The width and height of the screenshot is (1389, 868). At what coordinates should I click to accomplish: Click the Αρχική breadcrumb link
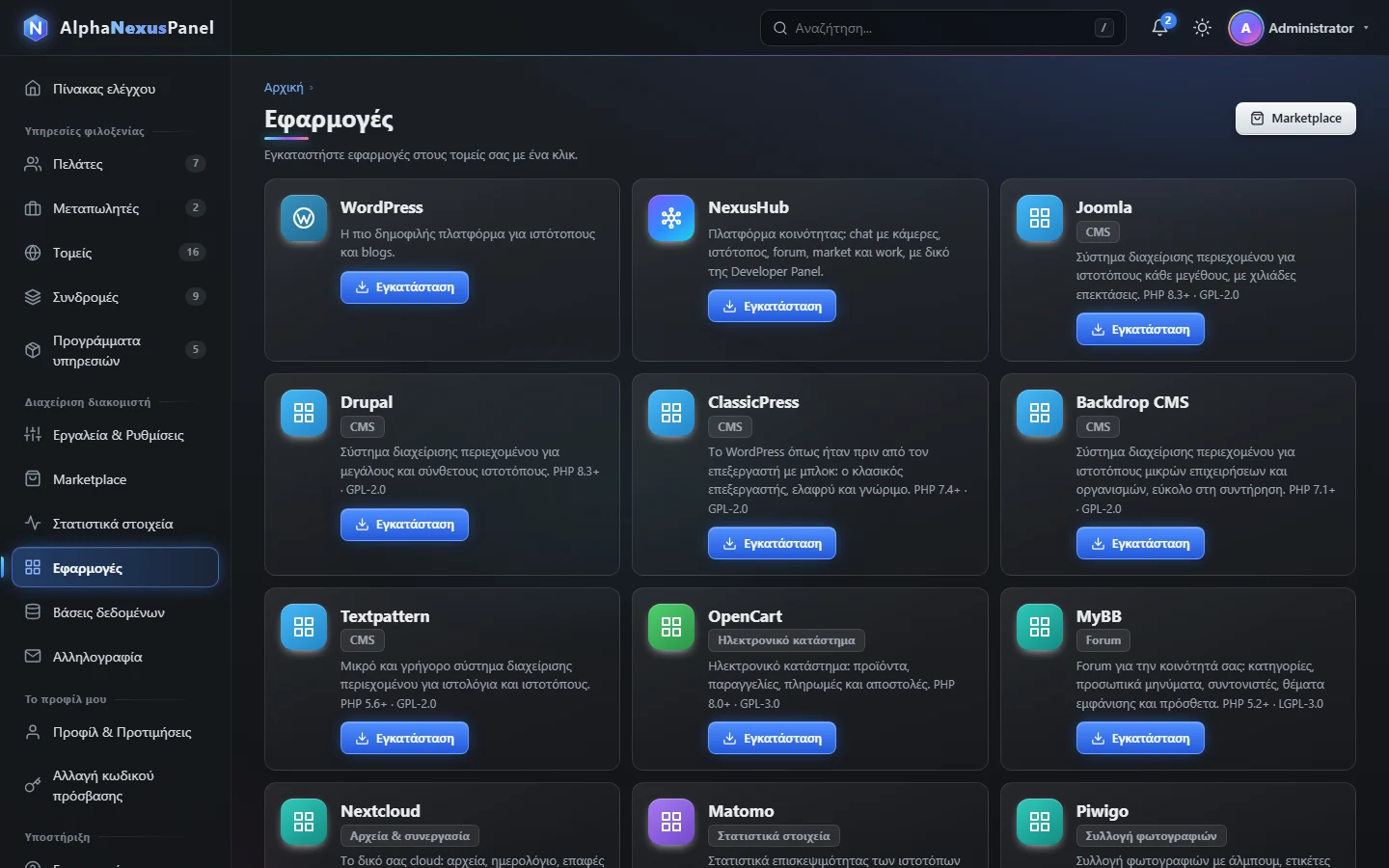[284, 88]
